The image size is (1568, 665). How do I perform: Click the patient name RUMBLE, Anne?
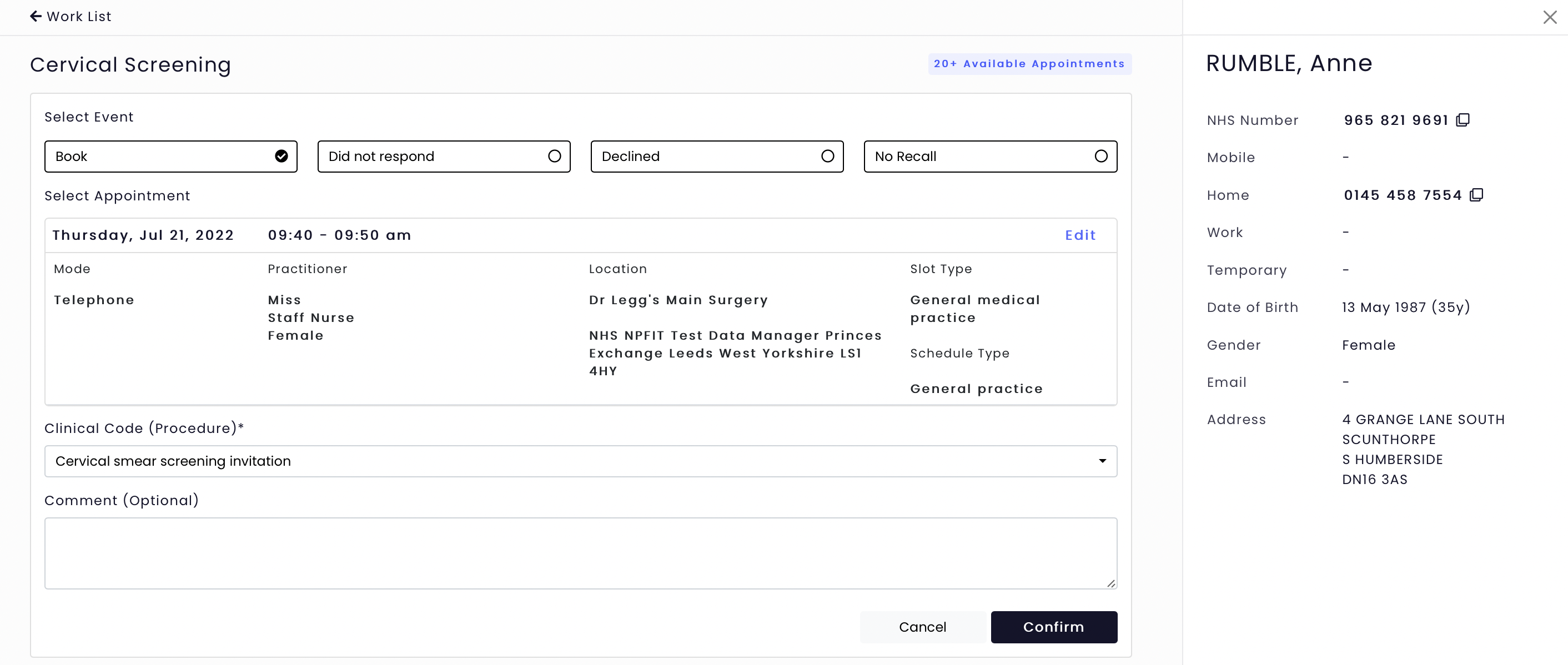point(1289,63)
